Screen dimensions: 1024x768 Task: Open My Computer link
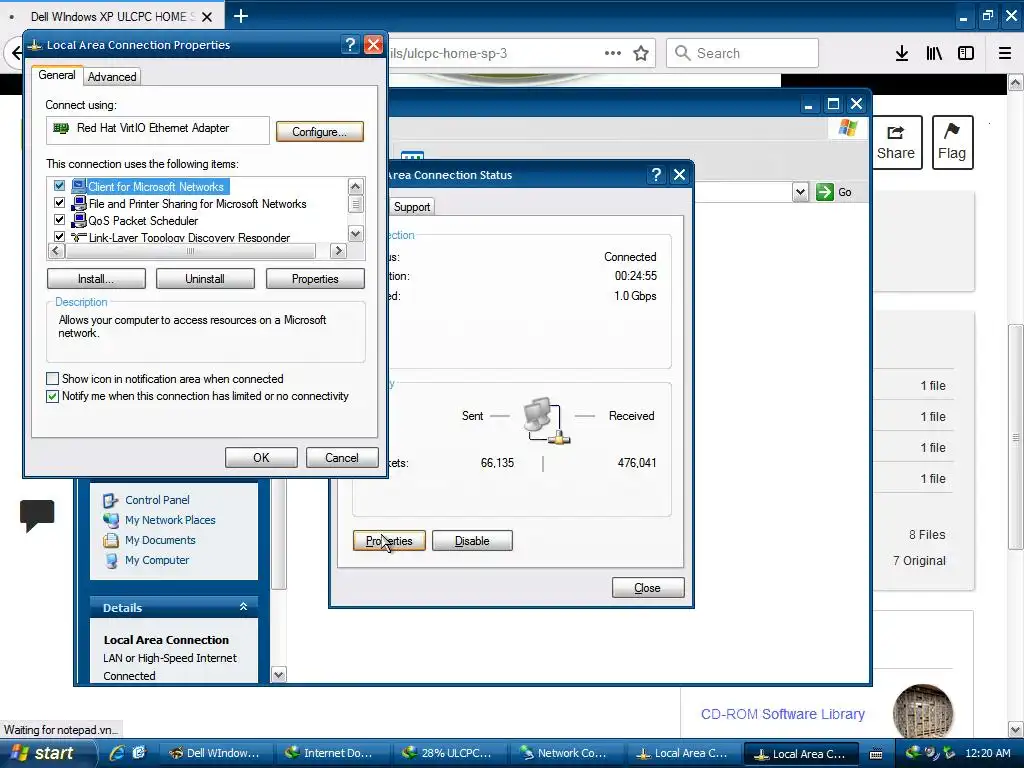click(x=157, y=560)
